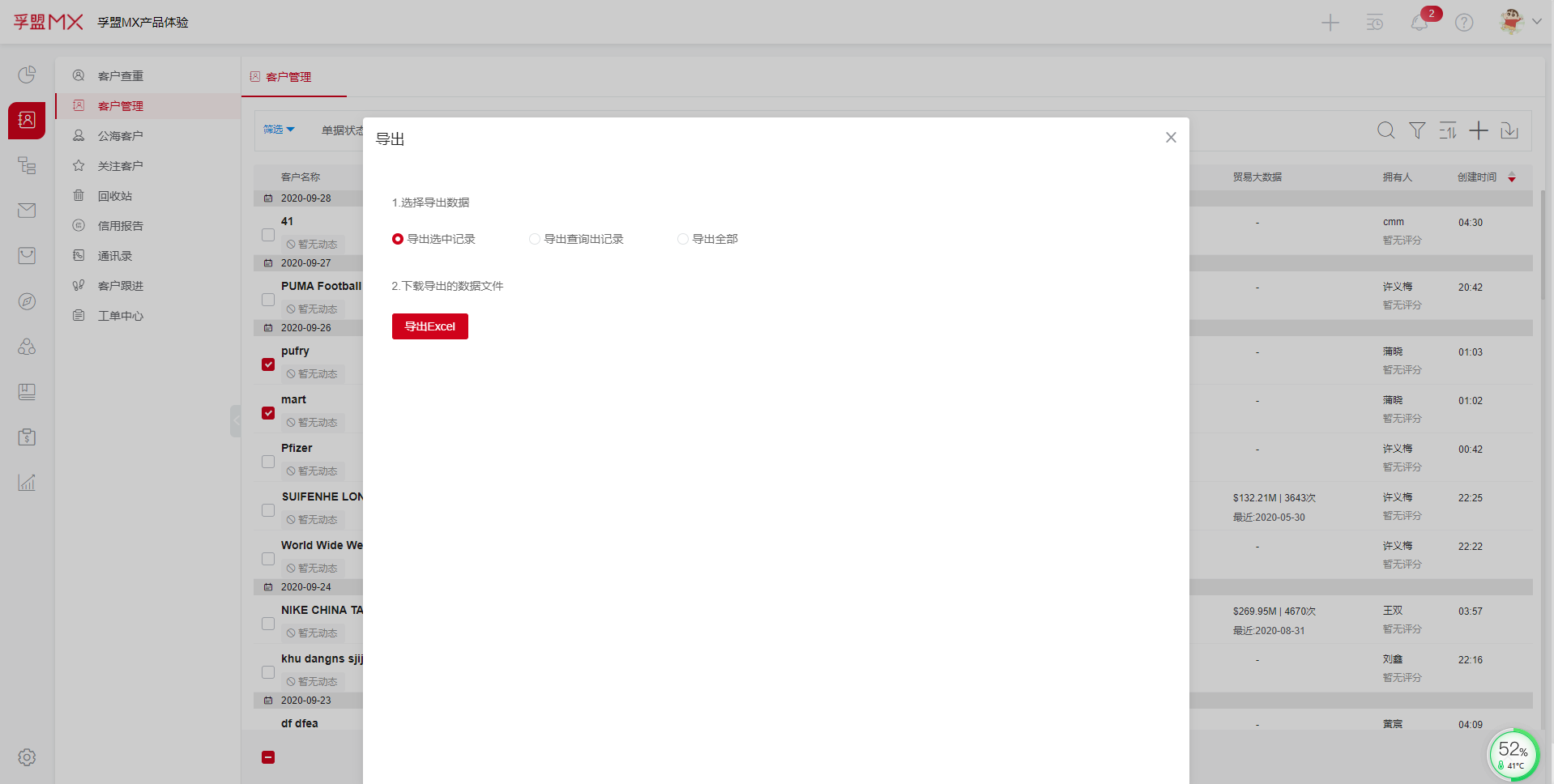Click the notification bell icon

coord(1419,23)
